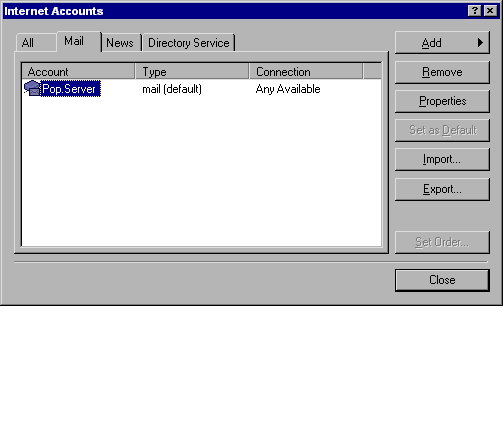Click the Remove button
Screen dimensions: 503x441
442,72
